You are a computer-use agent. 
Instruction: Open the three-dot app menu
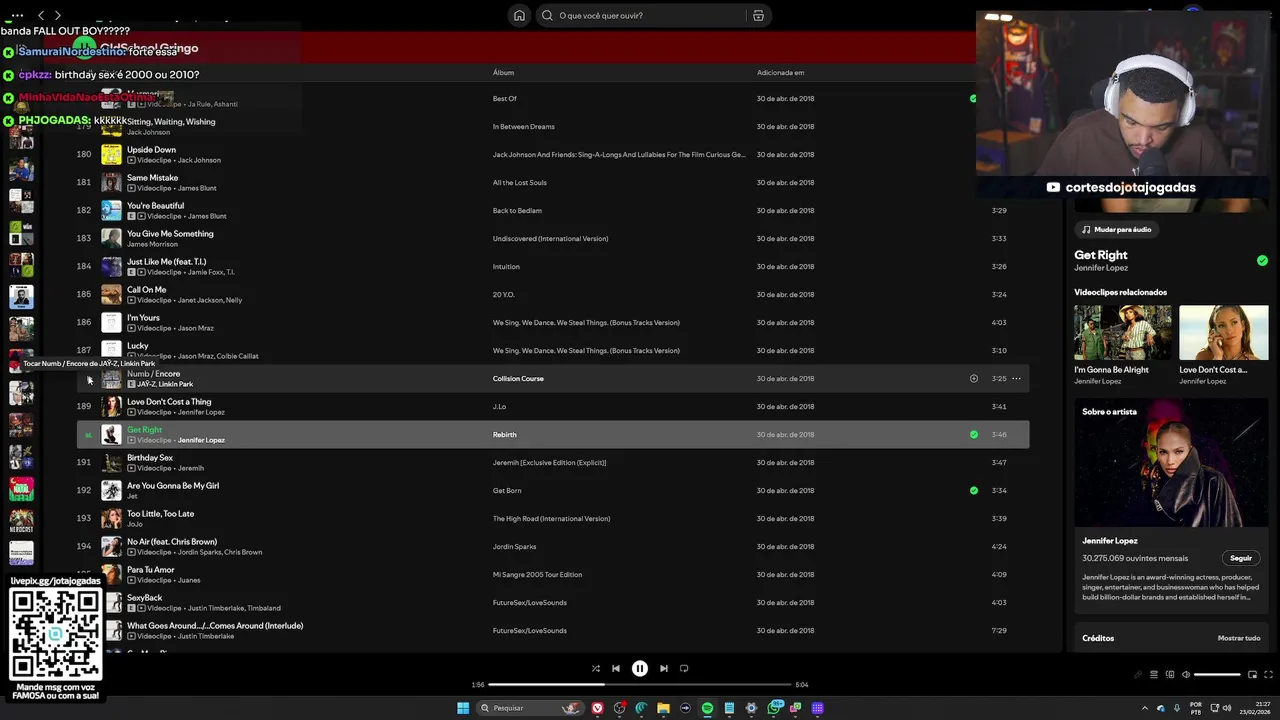[x=16, y=15]
